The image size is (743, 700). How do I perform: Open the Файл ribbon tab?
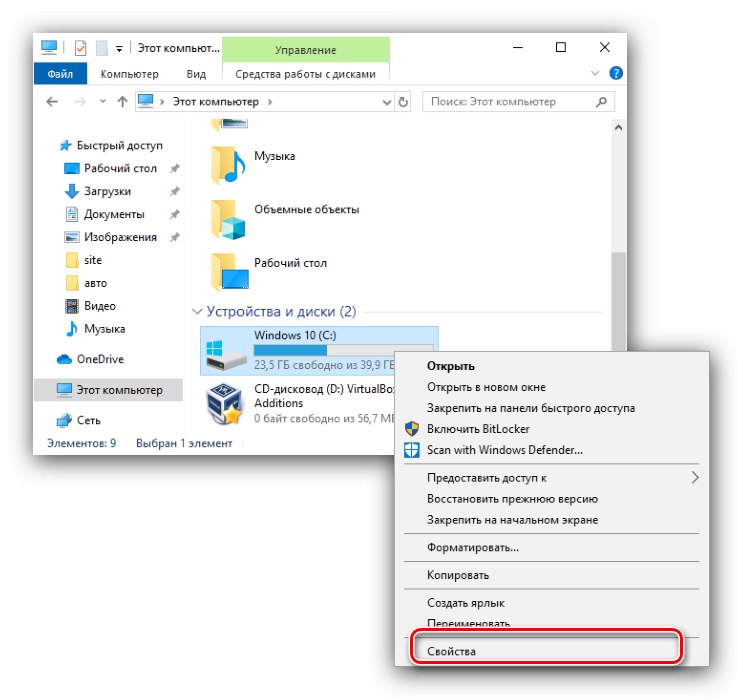click(60, 74)
